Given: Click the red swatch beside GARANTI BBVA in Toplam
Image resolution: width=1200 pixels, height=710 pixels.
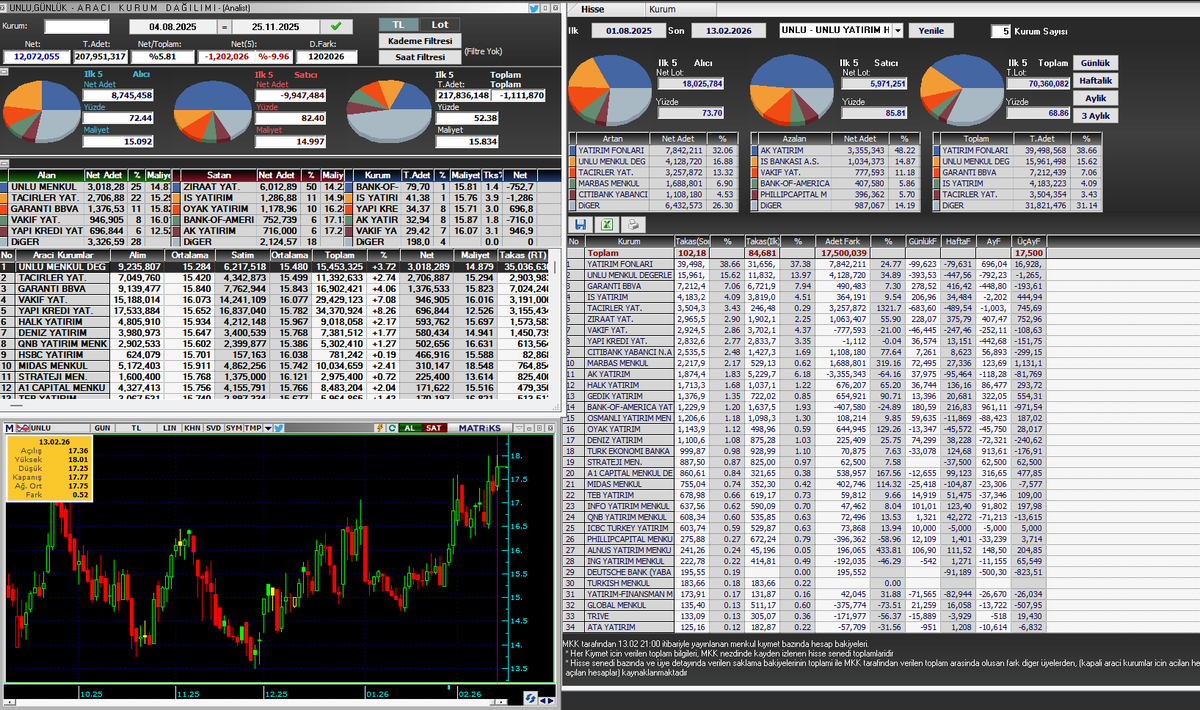Looking at the screenshot, I should (x=937, y=172).
